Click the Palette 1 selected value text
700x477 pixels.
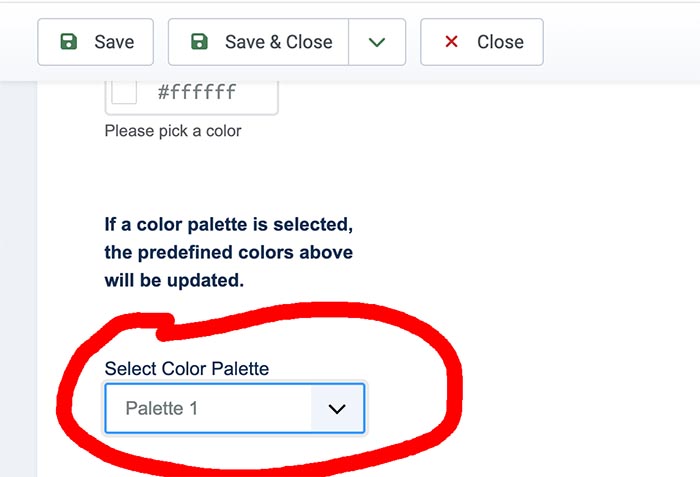(161, 408)
